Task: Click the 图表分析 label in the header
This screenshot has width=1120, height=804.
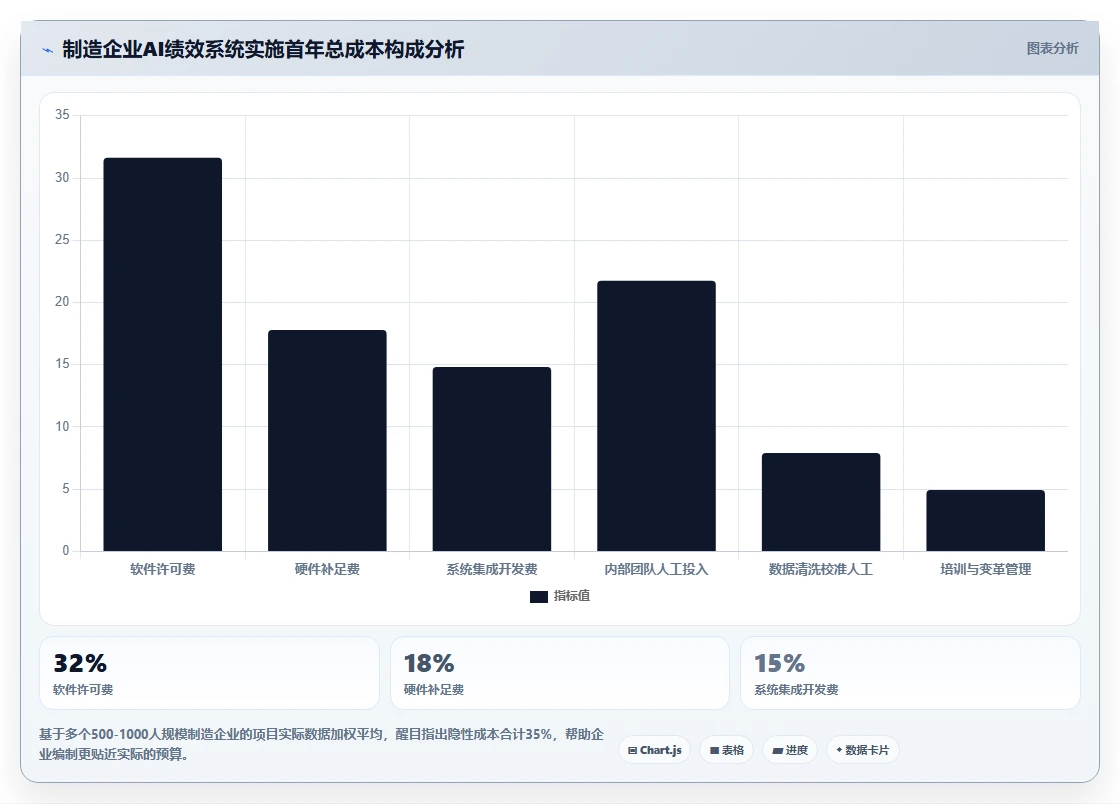Action: tap(1052, 49)
